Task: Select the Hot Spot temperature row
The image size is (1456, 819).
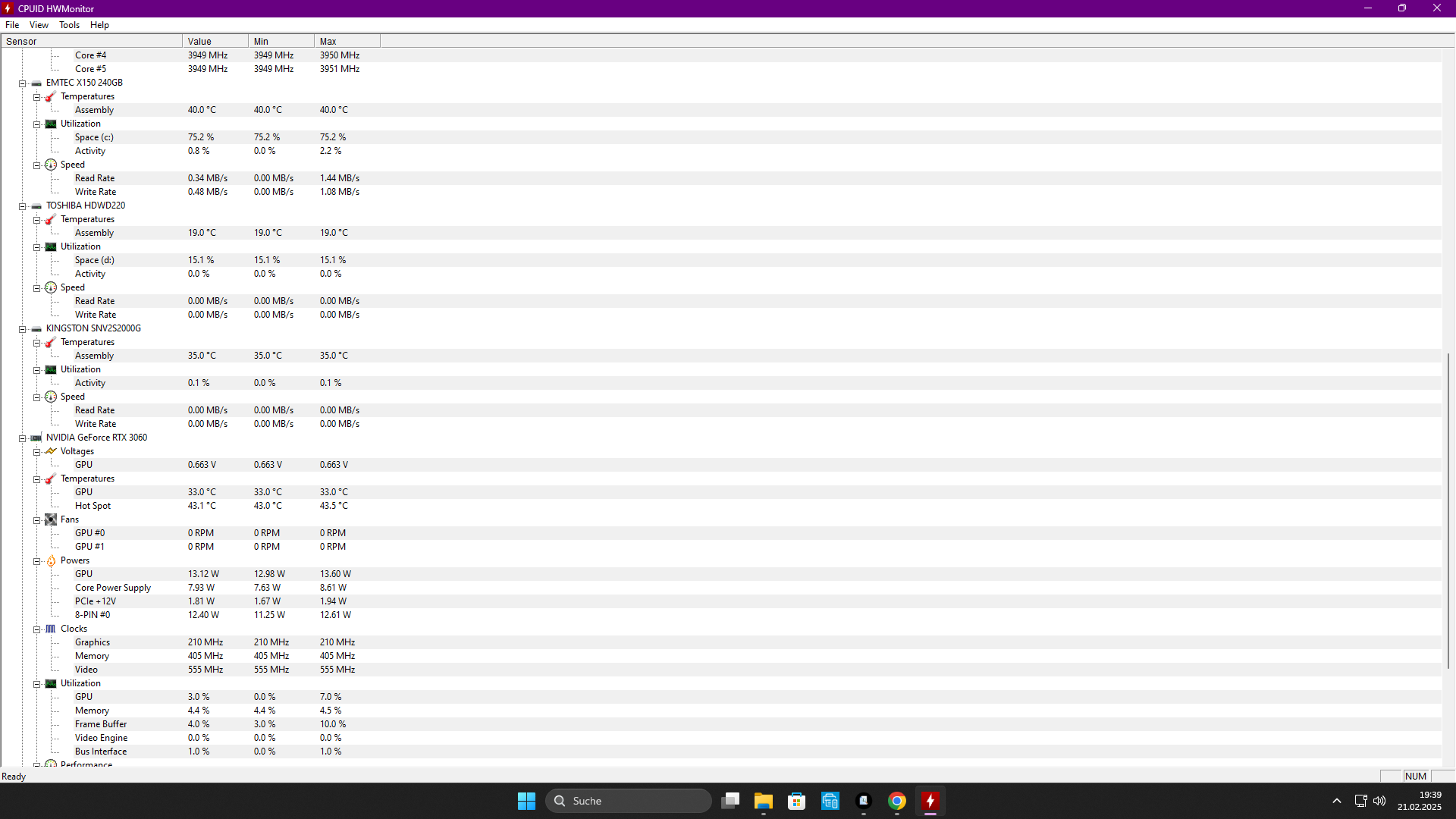Action: coord(93,506)
